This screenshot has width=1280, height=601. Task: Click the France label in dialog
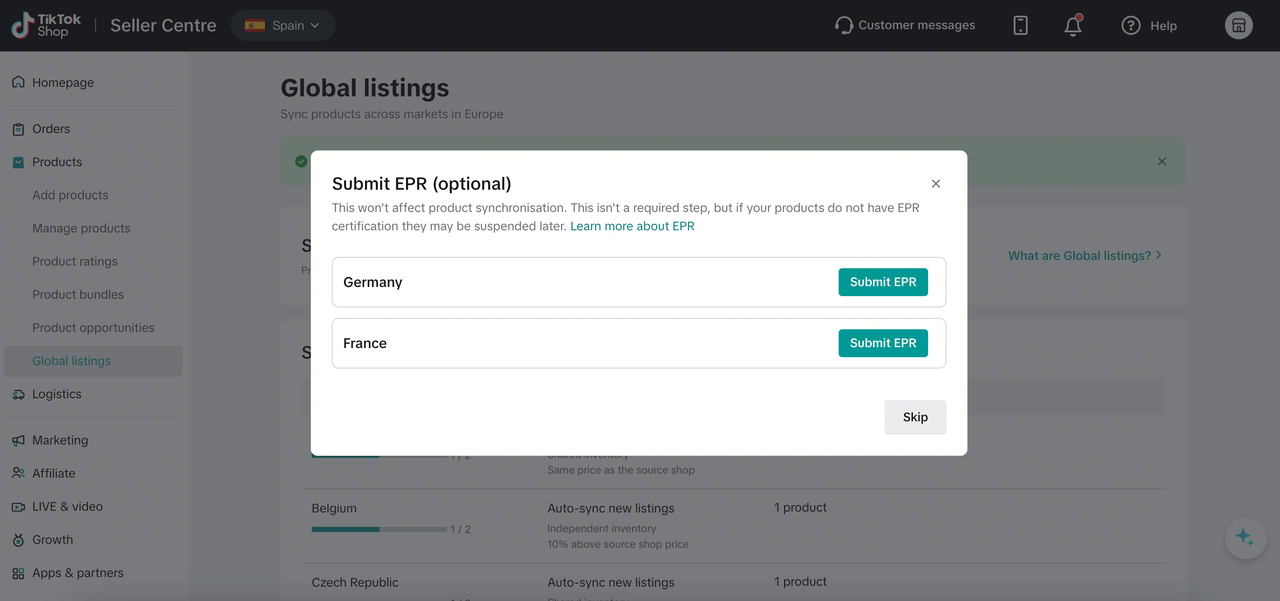point(365,343)
